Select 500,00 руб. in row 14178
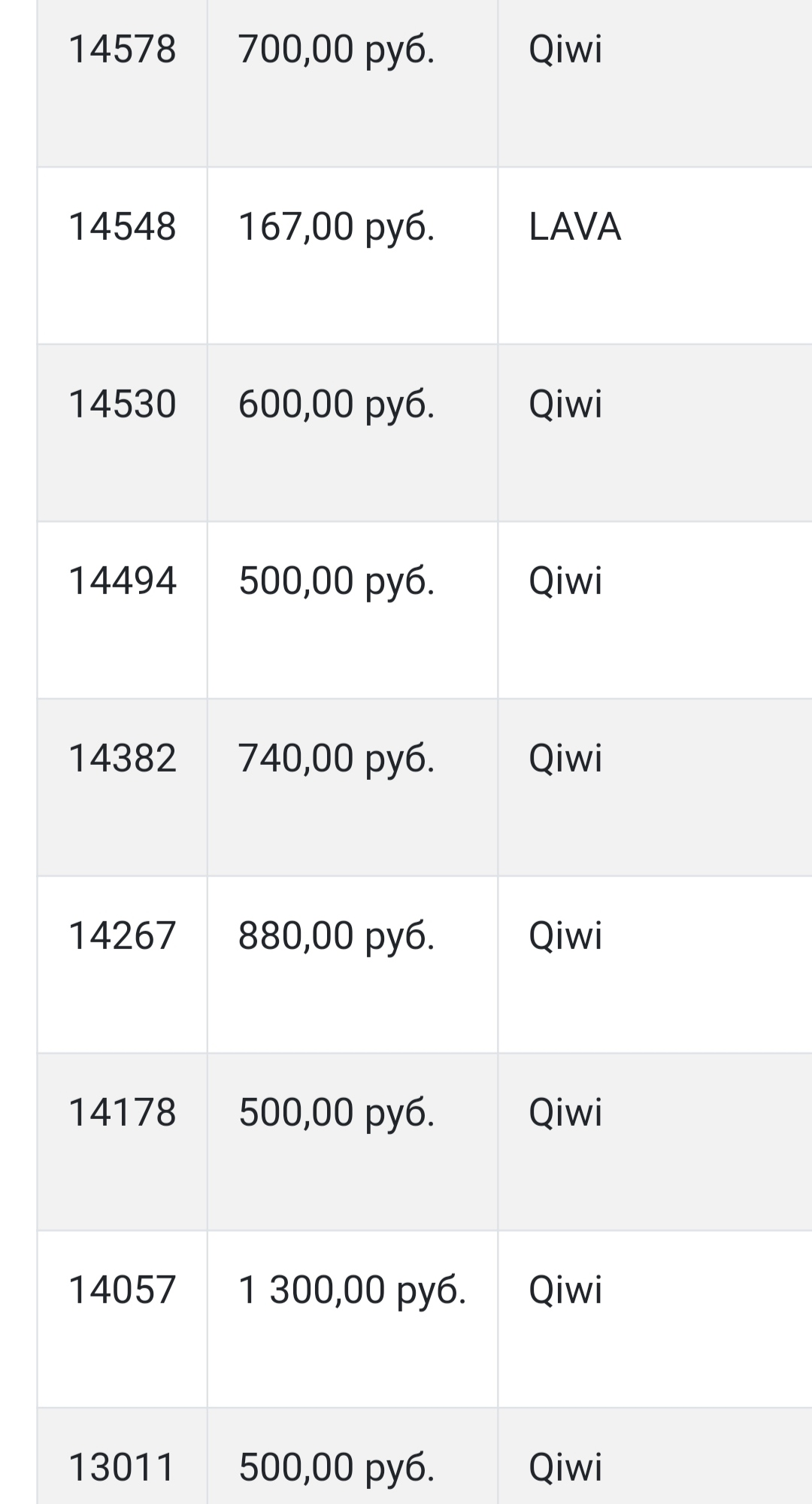Screen dimensions: 812x1504 [336, 1112]
